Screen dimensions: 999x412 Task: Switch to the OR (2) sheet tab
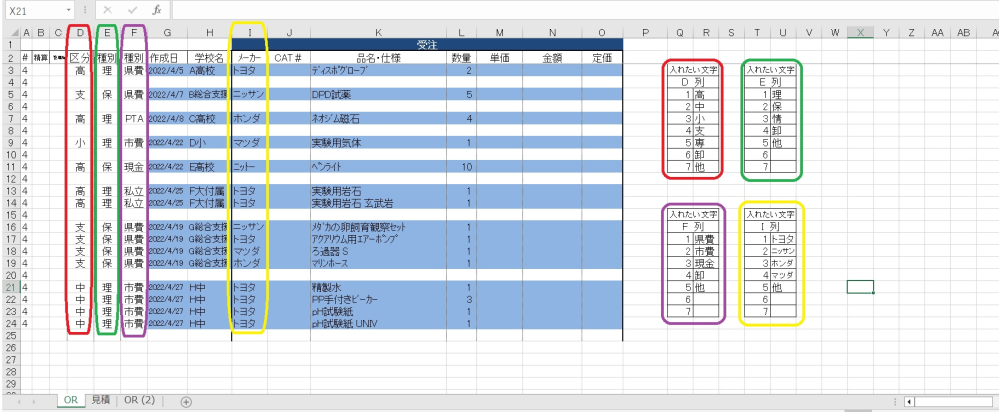[x=140, y=400]
